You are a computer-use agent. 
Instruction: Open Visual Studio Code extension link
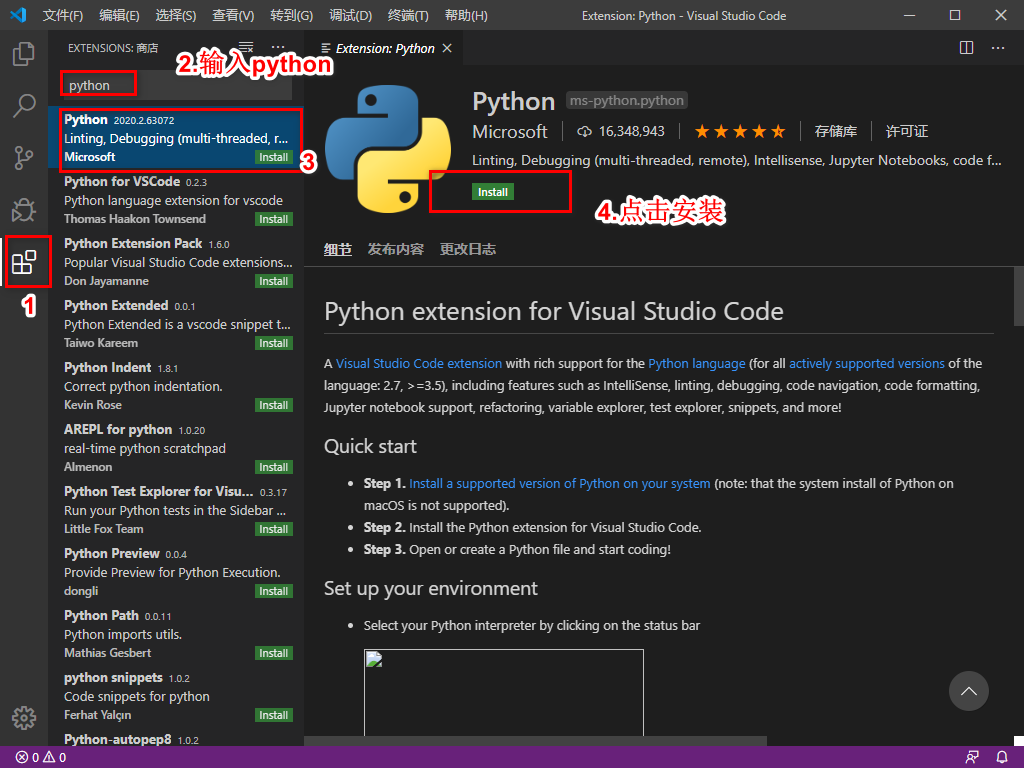pos(419,363)
